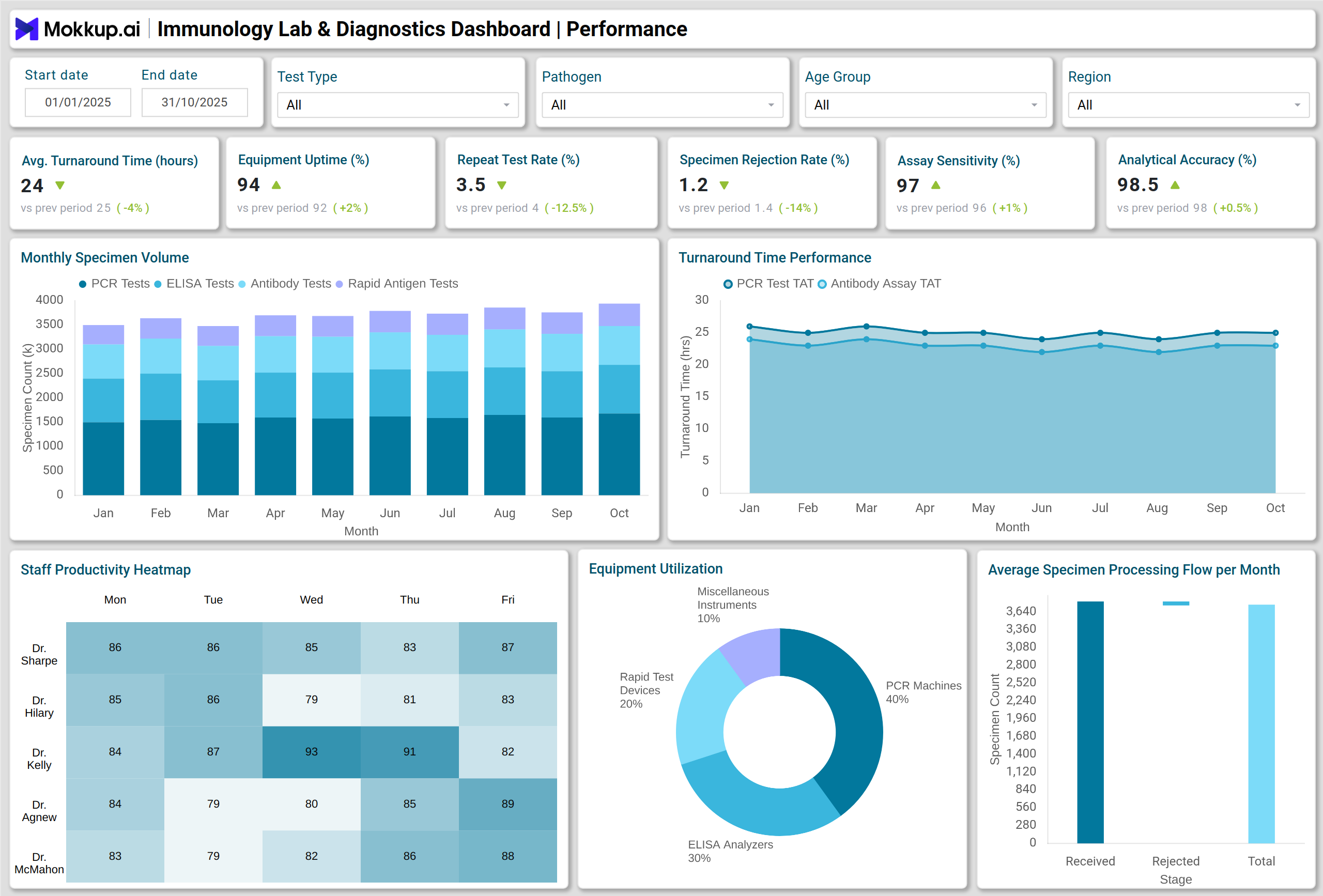Screen dimensions: 1323x896
Task: Click the Oct bar in Monthly Specimen Volume
Action: point(619,399)
